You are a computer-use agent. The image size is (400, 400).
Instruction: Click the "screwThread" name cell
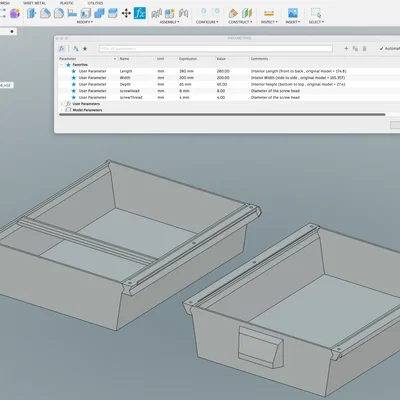click(131, 97)
